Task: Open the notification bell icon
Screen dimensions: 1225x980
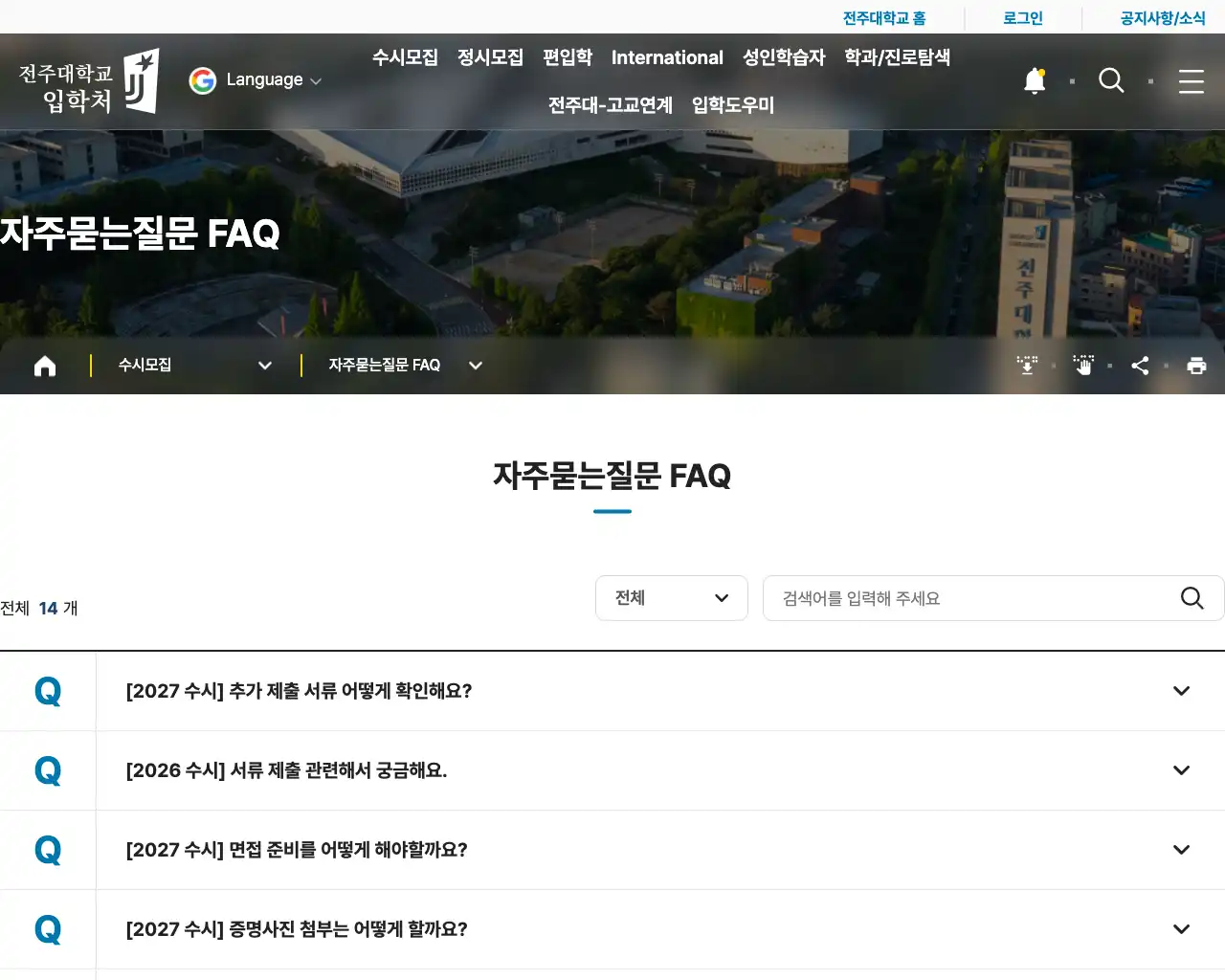Action: point(1035,81)
